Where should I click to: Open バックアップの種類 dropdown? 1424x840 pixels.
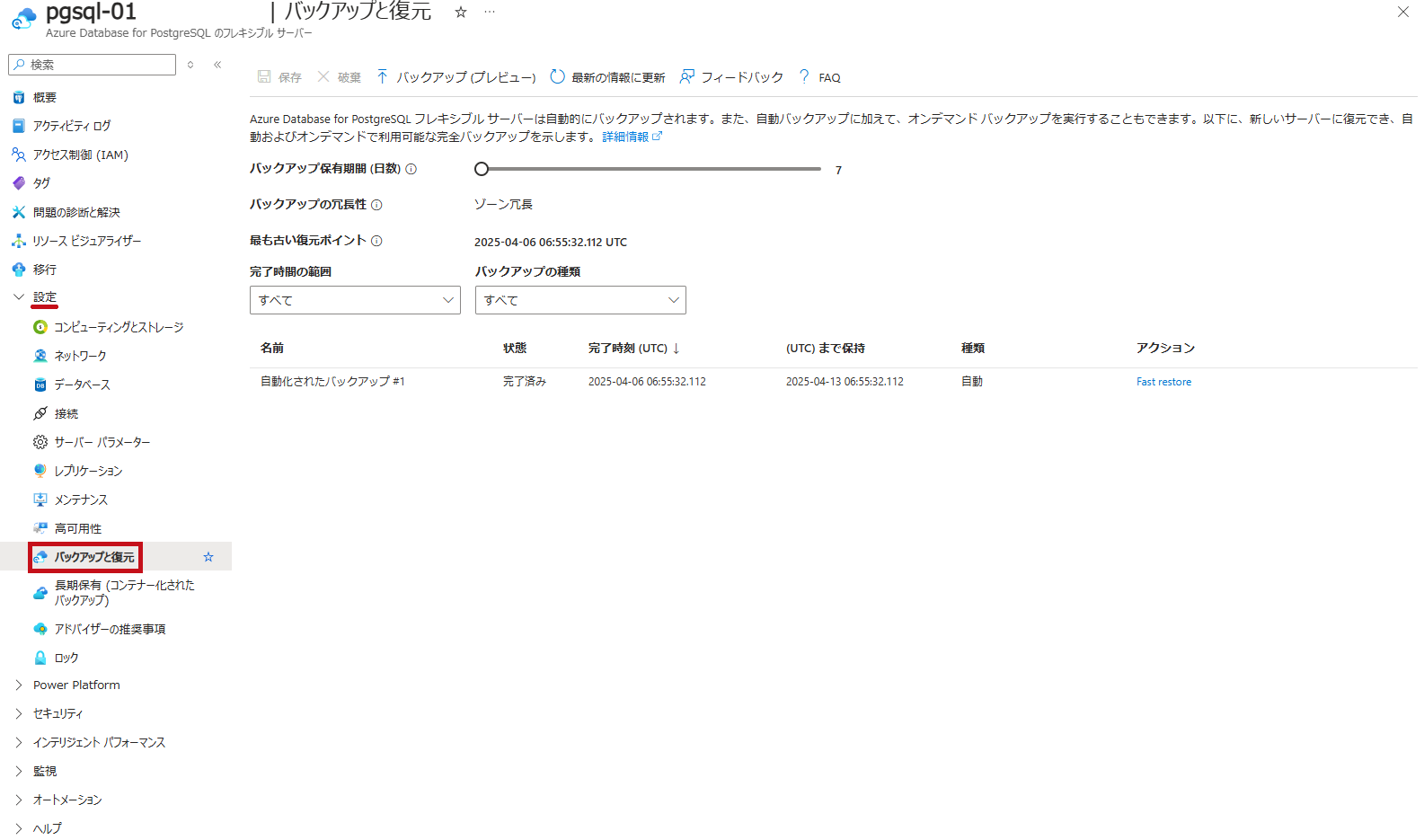tap(580, 300)
